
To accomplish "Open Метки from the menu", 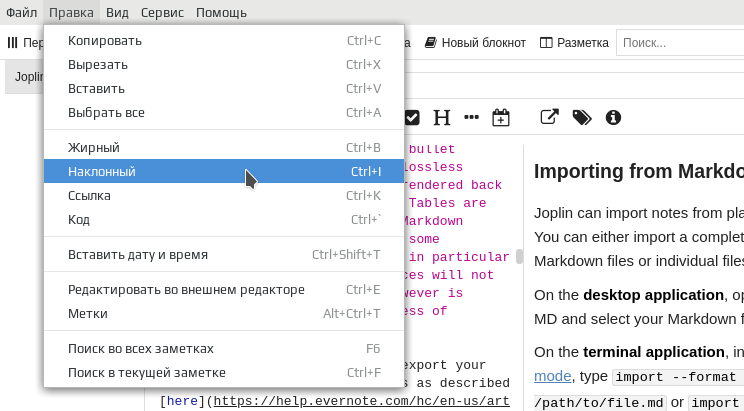I will [x=224, y=314].
